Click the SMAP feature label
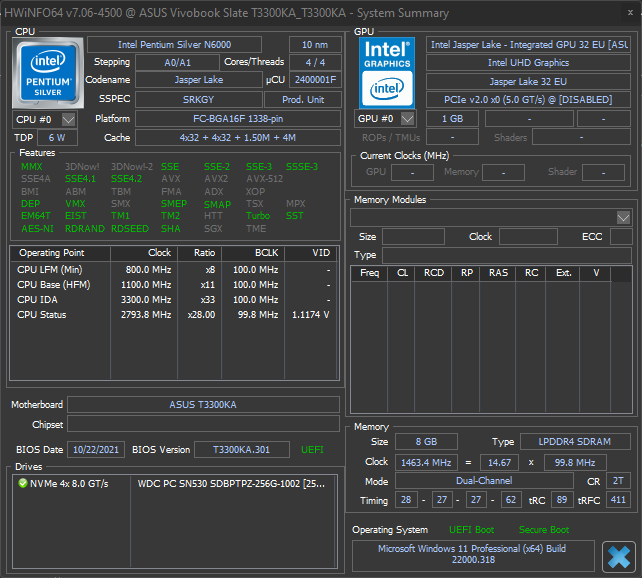Viewport: 642px width, 578px height. tap(217, 204)
